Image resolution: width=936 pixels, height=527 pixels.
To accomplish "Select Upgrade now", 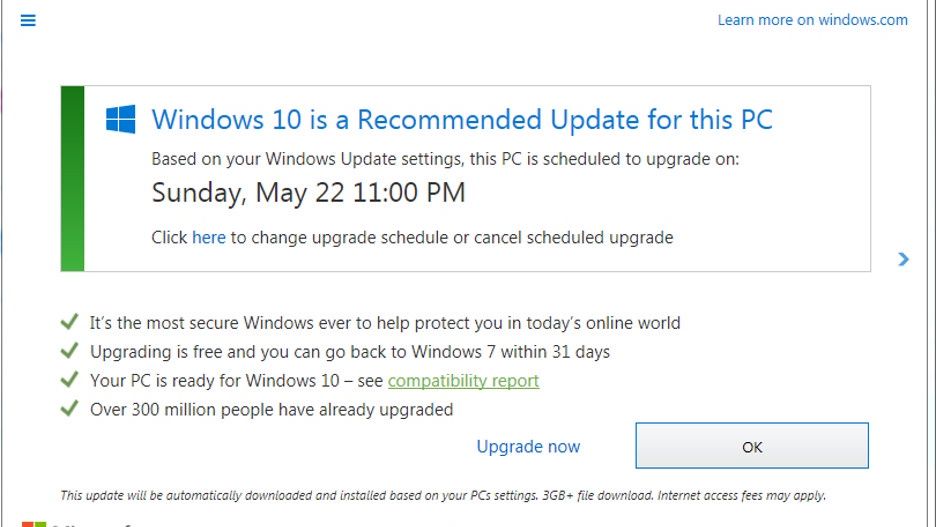I will click(x=528, y=446).
